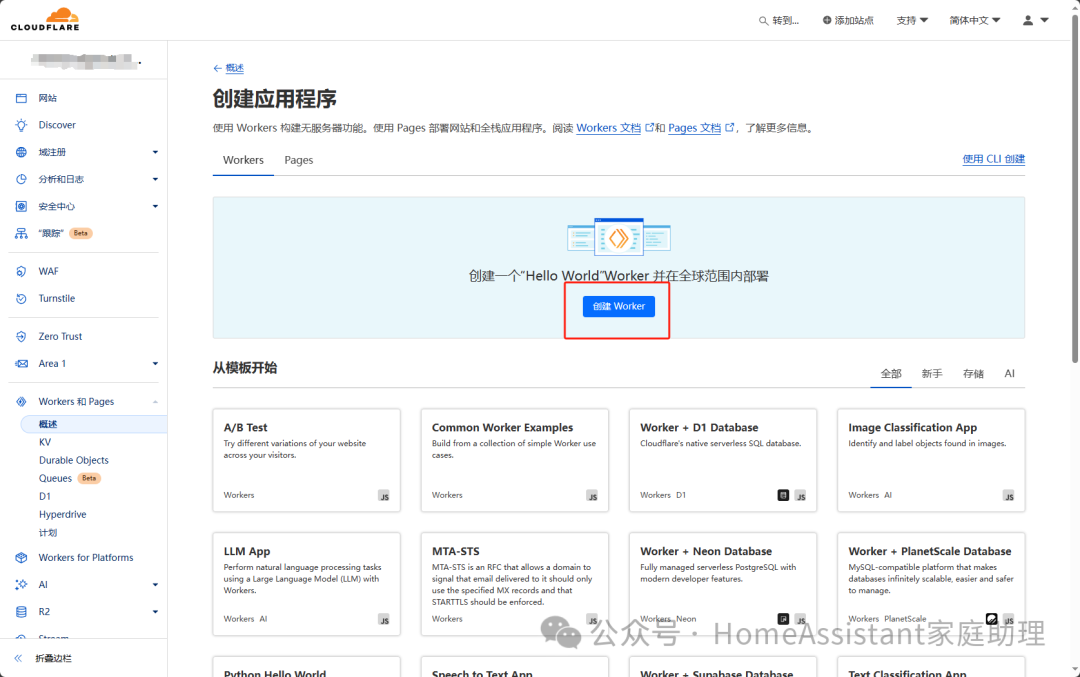The height and width of the screenshot is (677, 1080).
Task: Switch to the Workers tab
Action: point(243,160)
